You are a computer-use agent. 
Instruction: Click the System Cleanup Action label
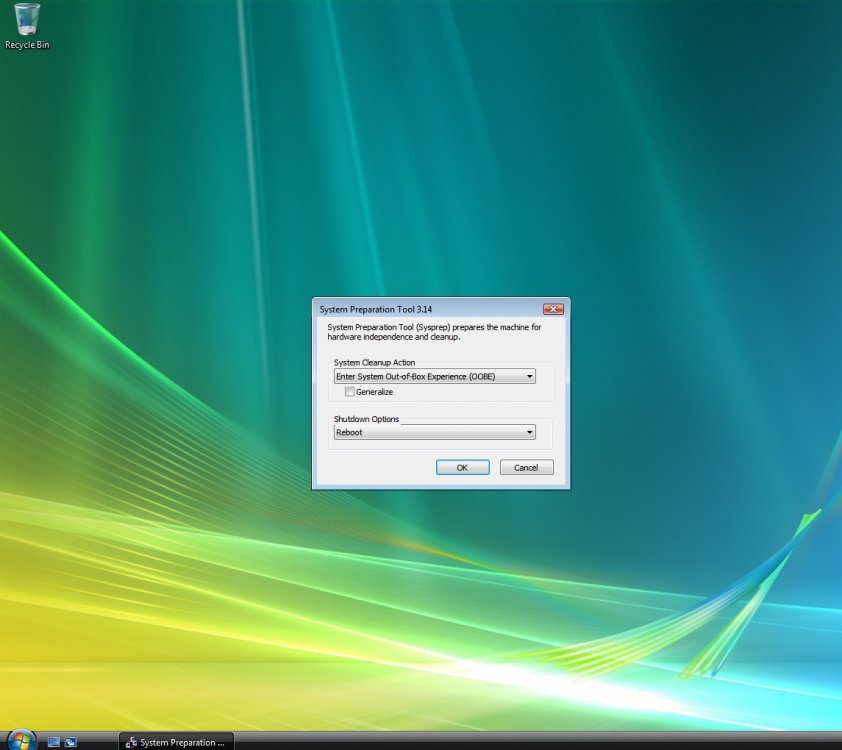pyautogui.click(x=374, y=362)
